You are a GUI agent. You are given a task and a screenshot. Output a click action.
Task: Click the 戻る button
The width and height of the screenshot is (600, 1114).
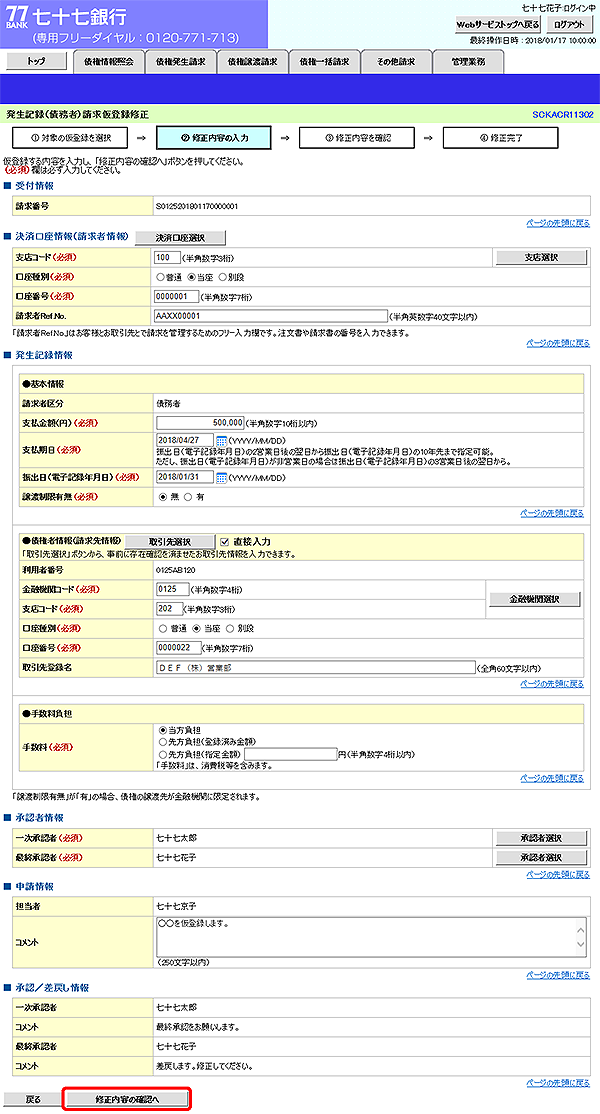click(33, 1099)
